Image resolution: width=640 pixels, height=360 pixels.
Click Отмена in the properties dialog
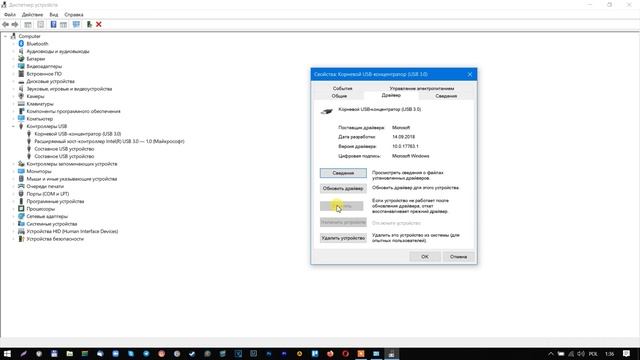coord(458,257)
